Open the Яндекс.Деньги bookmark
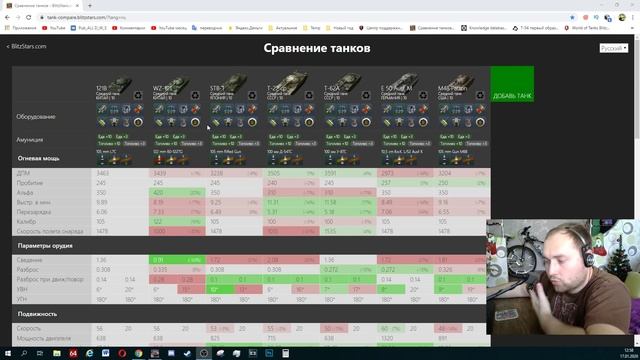This screenshot has width=640, height=360. (x=245, y=28)
